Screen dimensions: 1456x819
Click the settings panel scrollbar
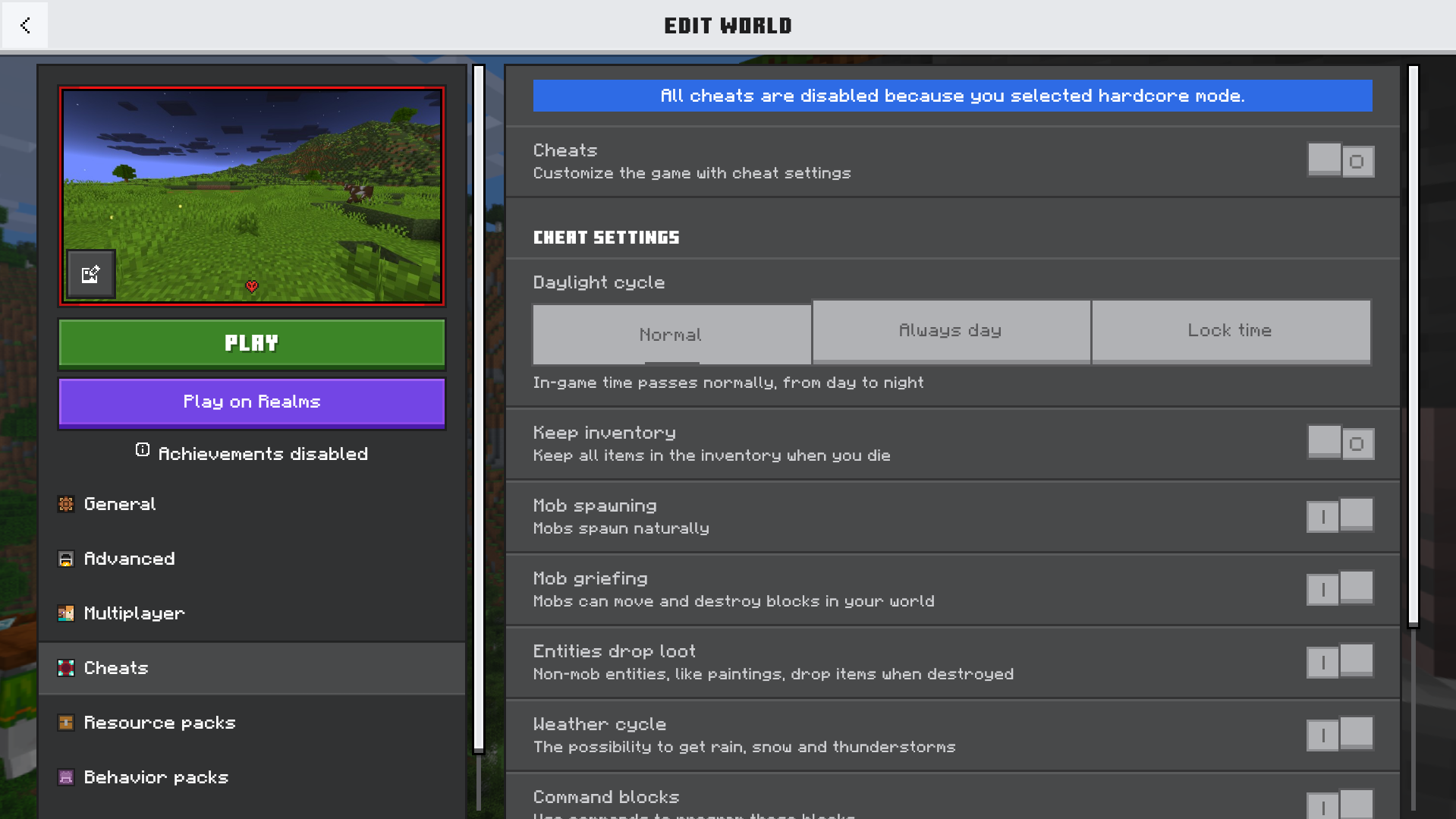tap(1413, 346)
